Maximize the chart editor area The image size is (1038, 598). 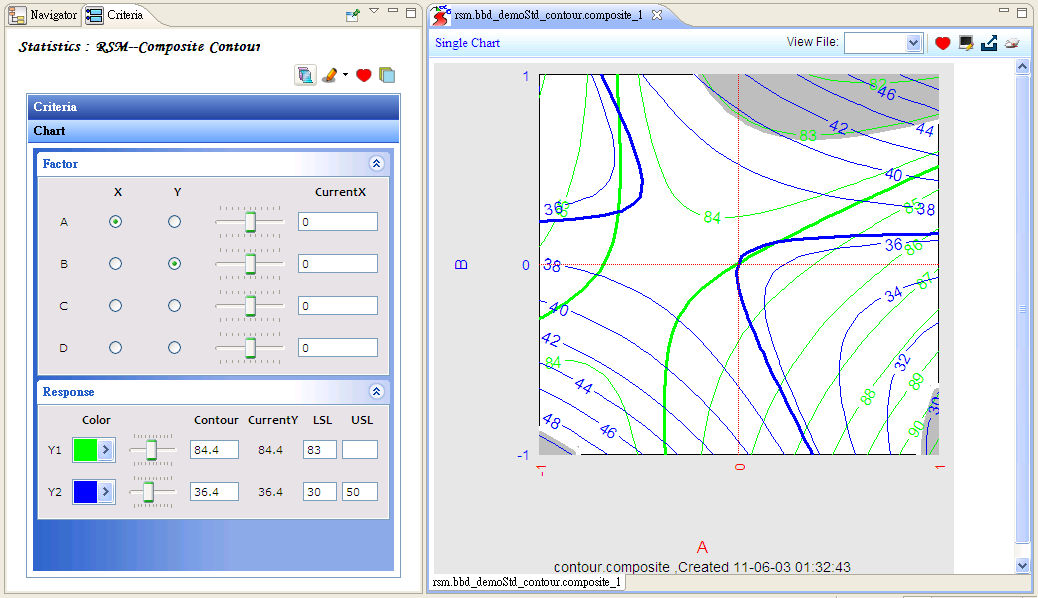pyautogui.click(x=1023, y=12)
